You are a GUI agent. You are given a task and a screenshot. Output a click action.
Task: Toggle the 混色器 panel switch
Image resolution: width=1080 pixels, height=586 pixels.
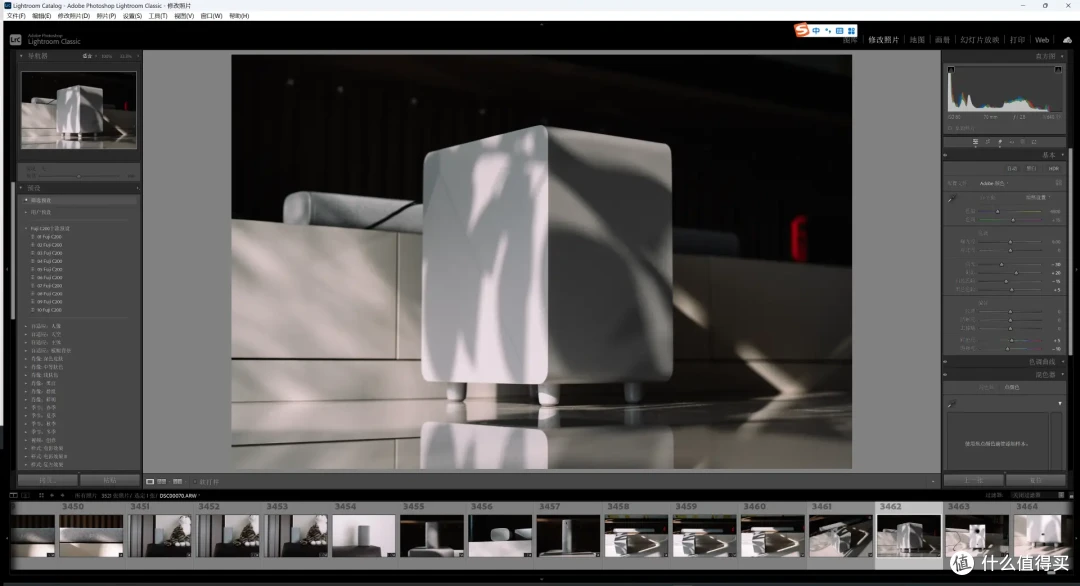pyautogui.click(x=946, y=375)
